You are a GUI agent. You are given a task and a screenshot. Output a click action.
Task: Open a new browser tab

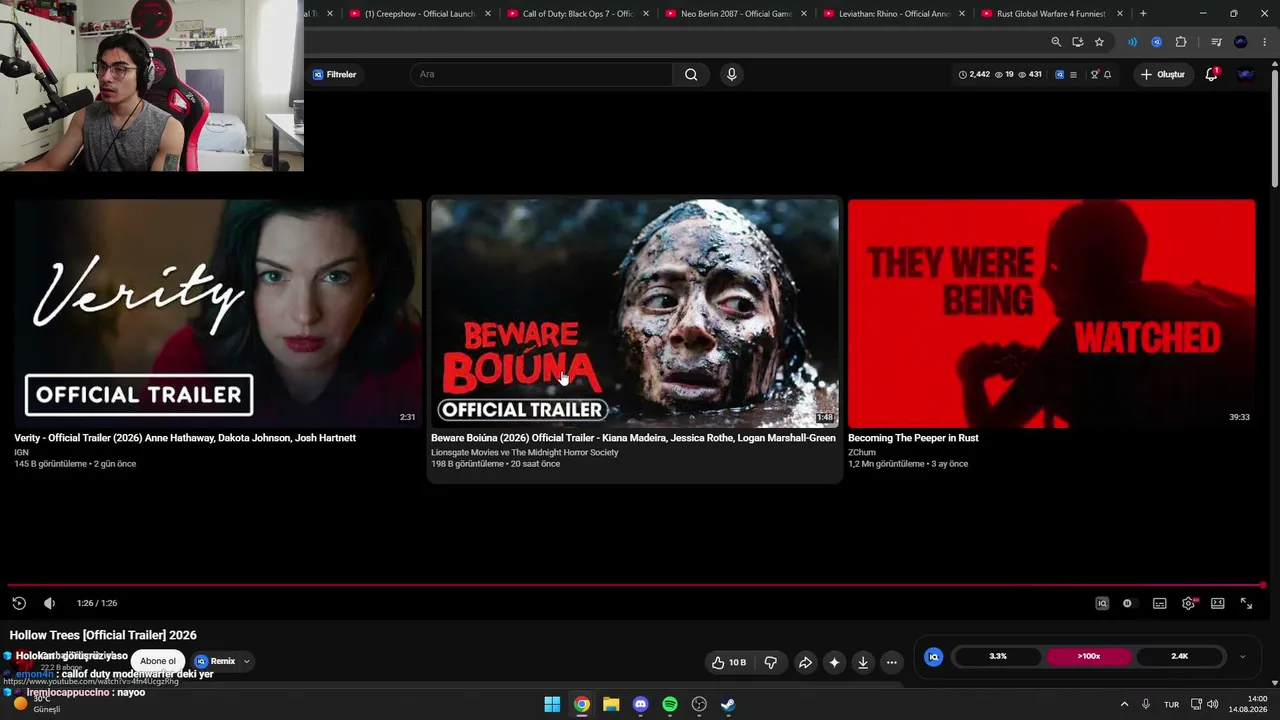[x=1143, y=14]
